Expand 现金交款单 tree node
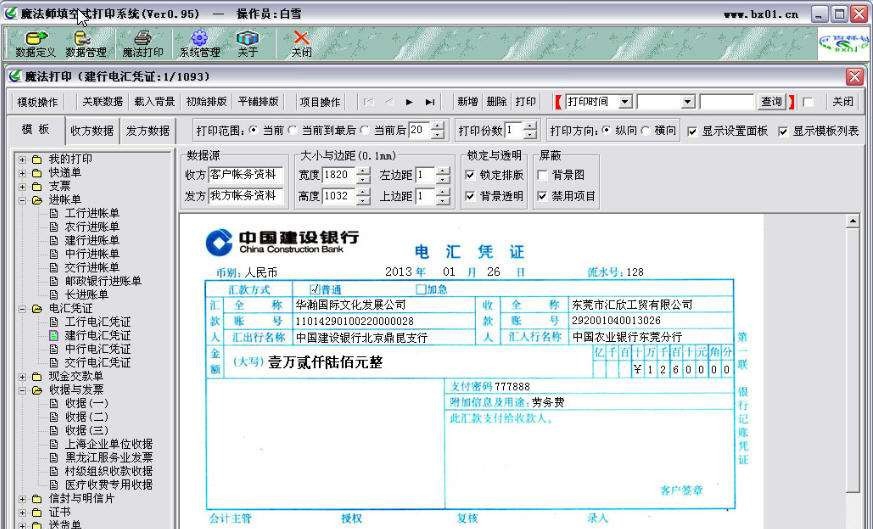The width and height of the screenshot is (873, 529). click(x=22, y=376)
